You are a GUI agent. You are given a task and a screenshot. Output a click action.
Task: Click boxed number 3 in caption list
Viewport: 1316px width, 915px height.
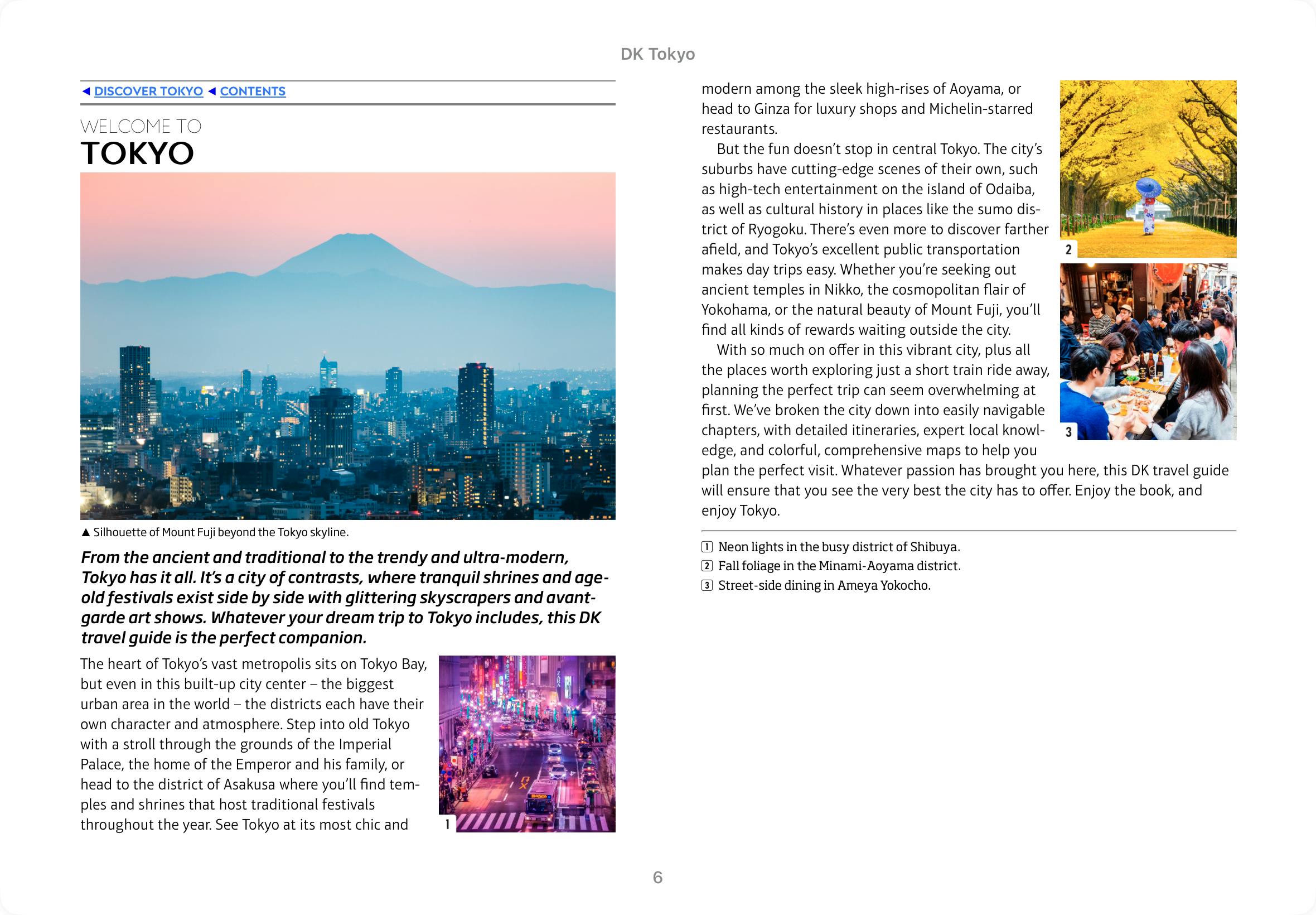[707, 586]
